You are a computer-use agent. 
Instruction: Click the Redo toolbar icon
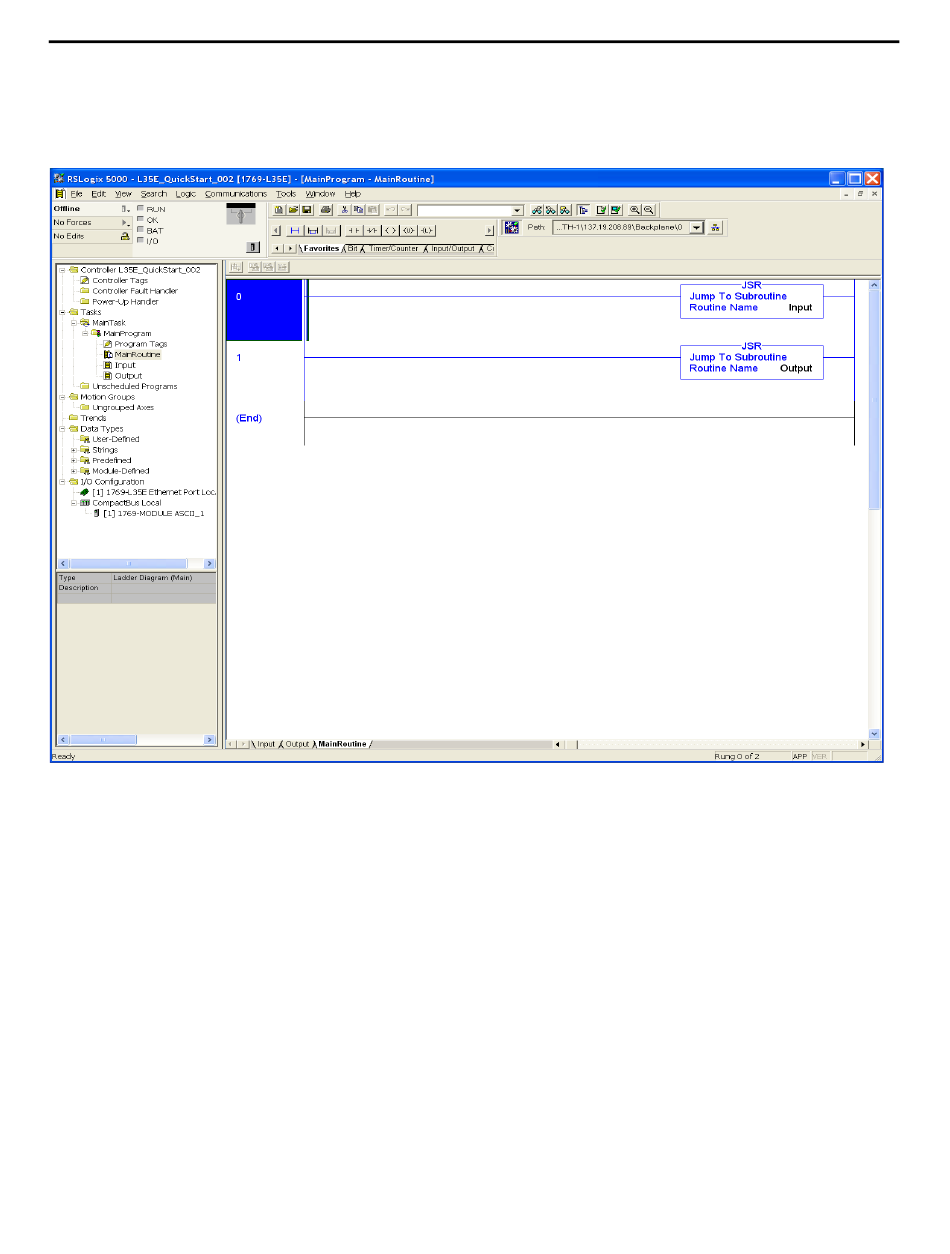[x=405, y=210]
